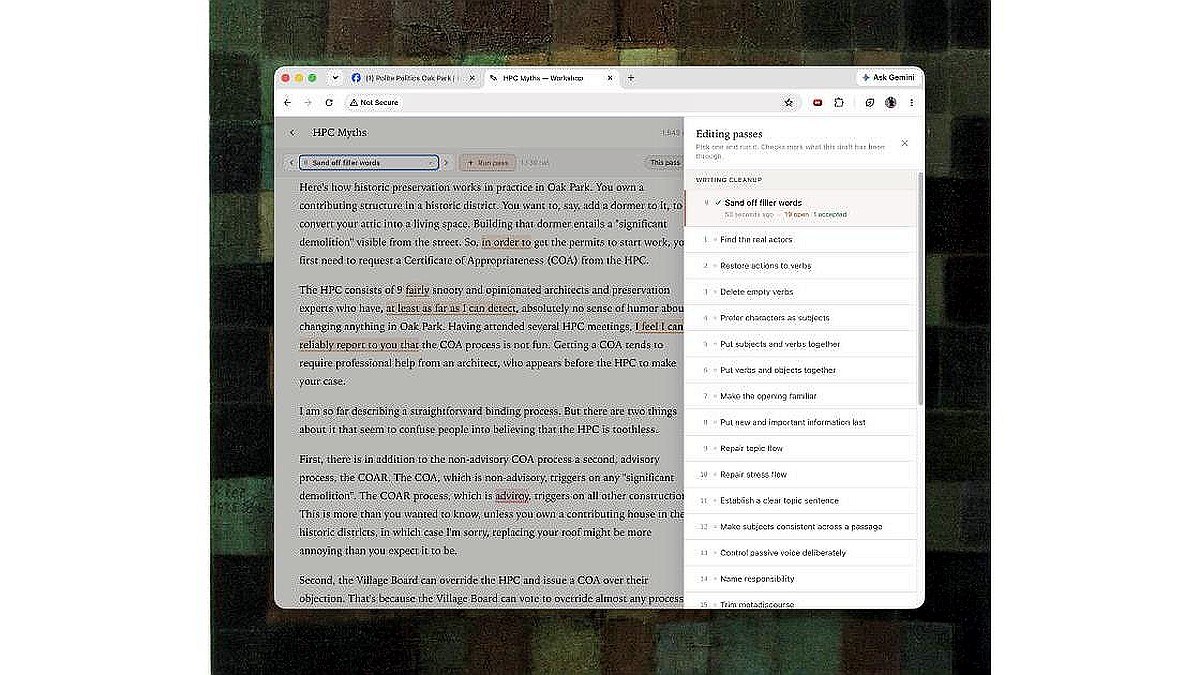Open the Chrome profile avatar
The height and width of the screenshot is (675, 1200).
pyautogui.click(x=890, y=102)
